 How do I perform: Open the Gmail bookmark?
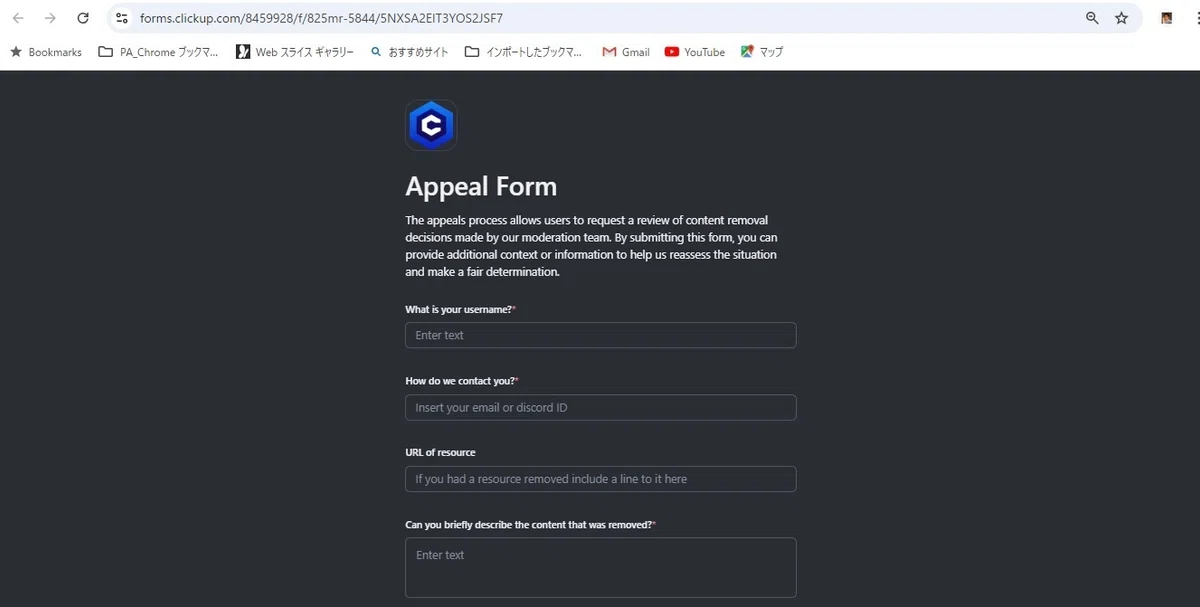626,52
